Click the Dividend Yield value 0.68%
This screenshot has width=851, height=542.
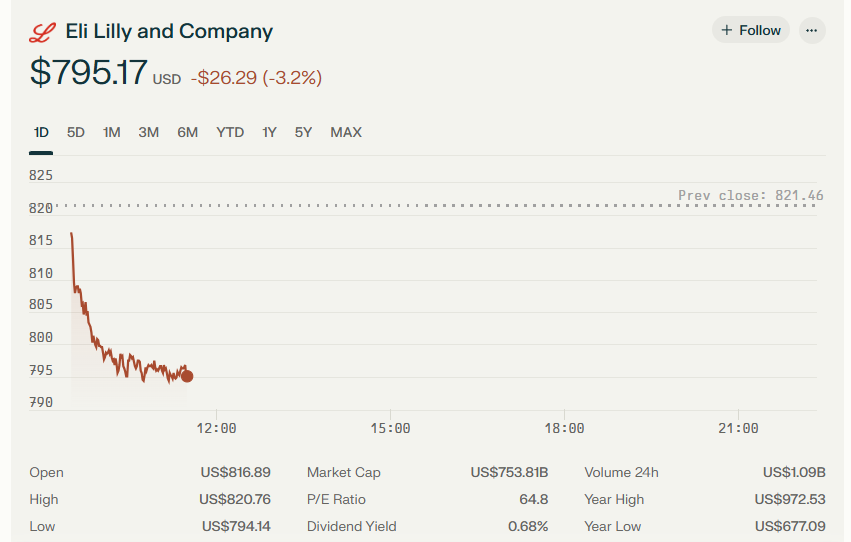pos(528,526)
